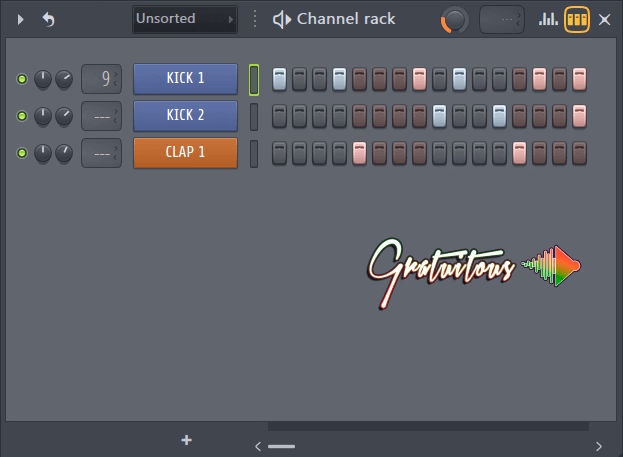
Task: Click the left scroll arrow at bottom
Action: [x=258, y=446]
